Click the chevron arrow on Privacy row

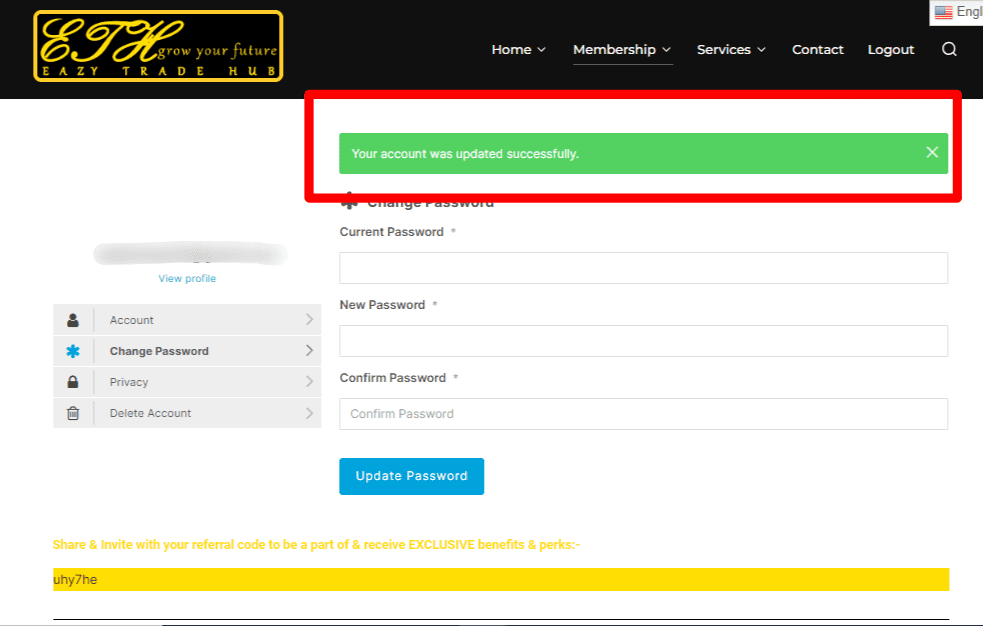coord(309,382)
